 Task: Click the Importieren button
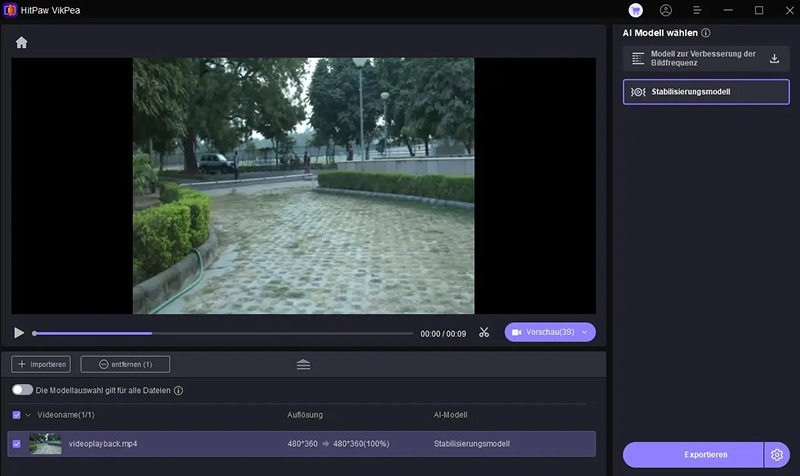41,364
